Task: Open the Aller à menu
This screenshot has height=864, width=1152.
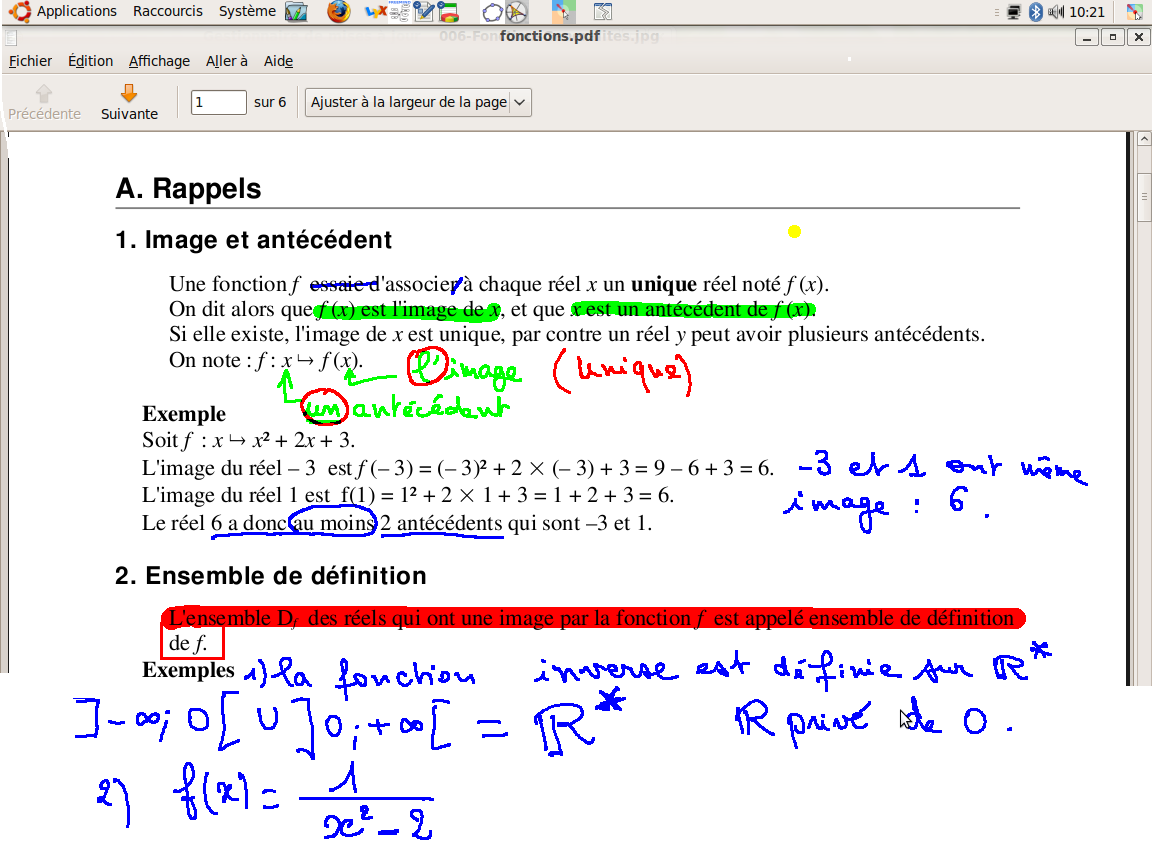Action: point(227,61)
